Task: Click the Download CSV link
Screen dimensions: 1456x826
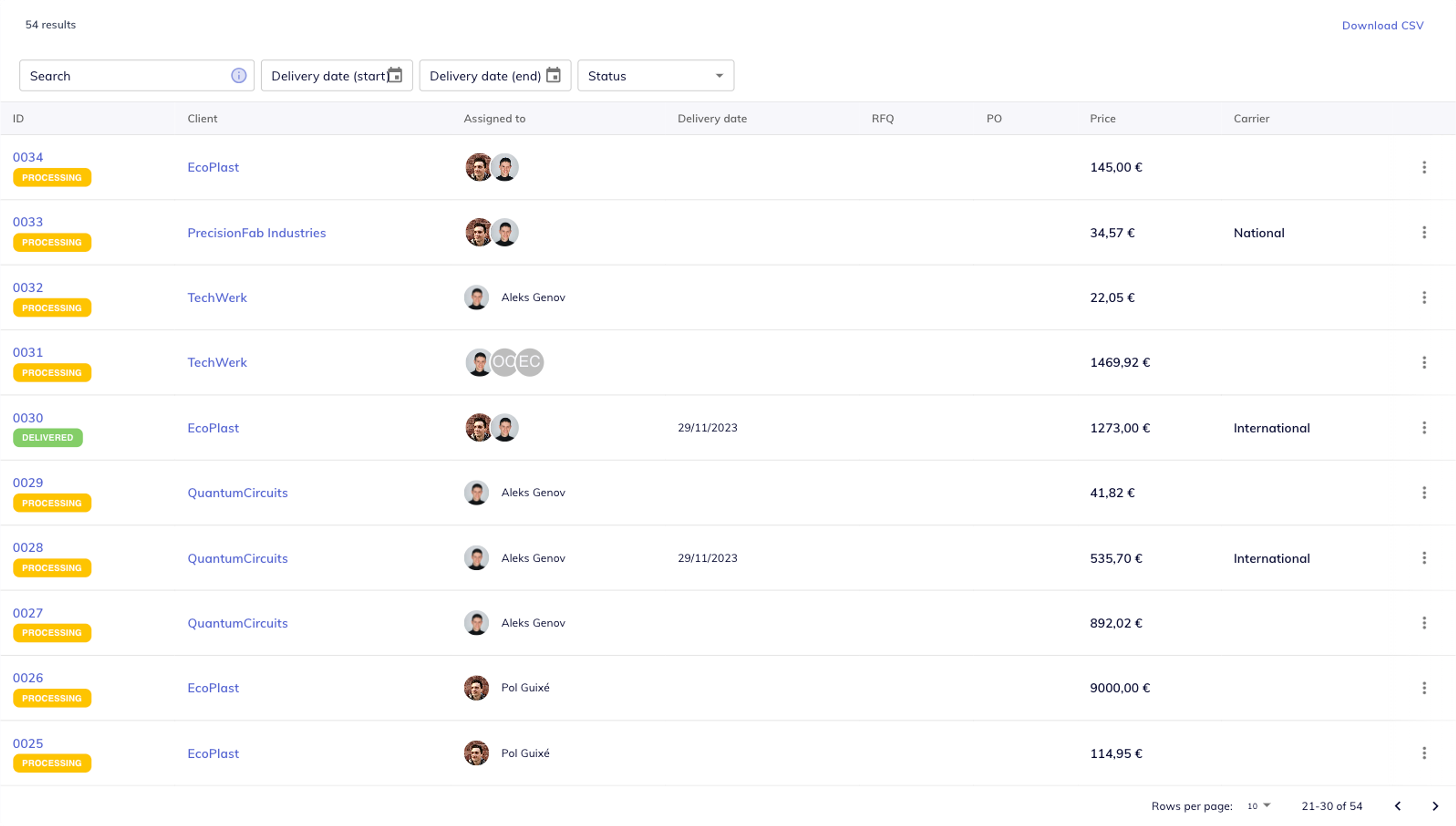Action: click(x=1382, y=25)
